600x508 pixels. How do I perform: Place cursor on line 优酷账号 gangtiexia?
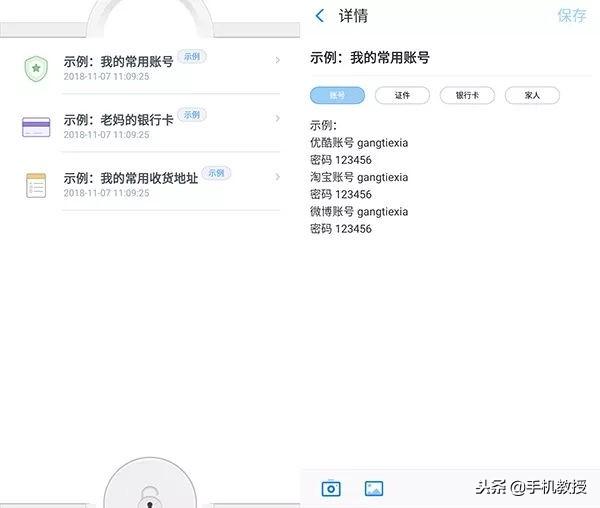[359, 143]
